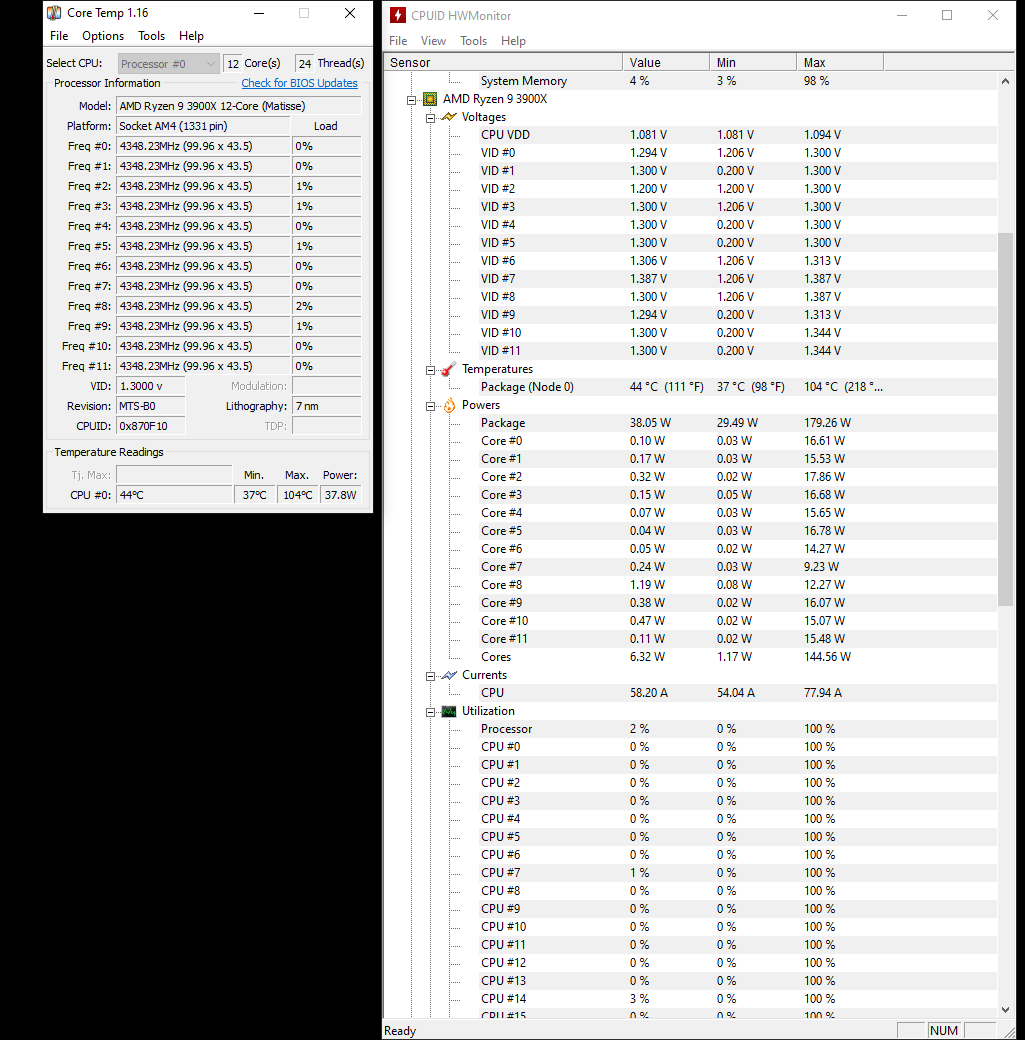Screen dimensions: 1025x1040
Task: Open Core Temp Help menu
Action: [191, 36]
